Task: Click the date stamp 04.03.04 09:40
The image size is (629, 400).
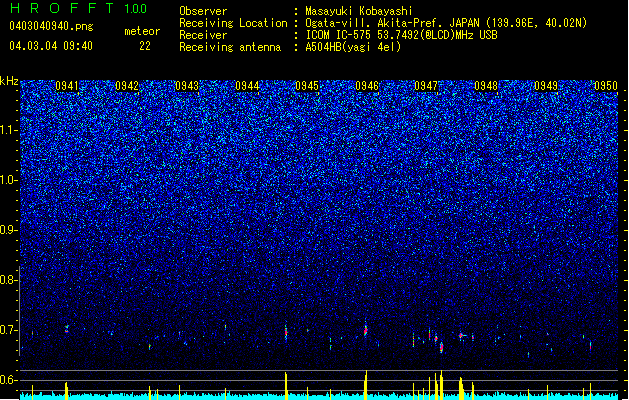Action: tap(51, 46)
